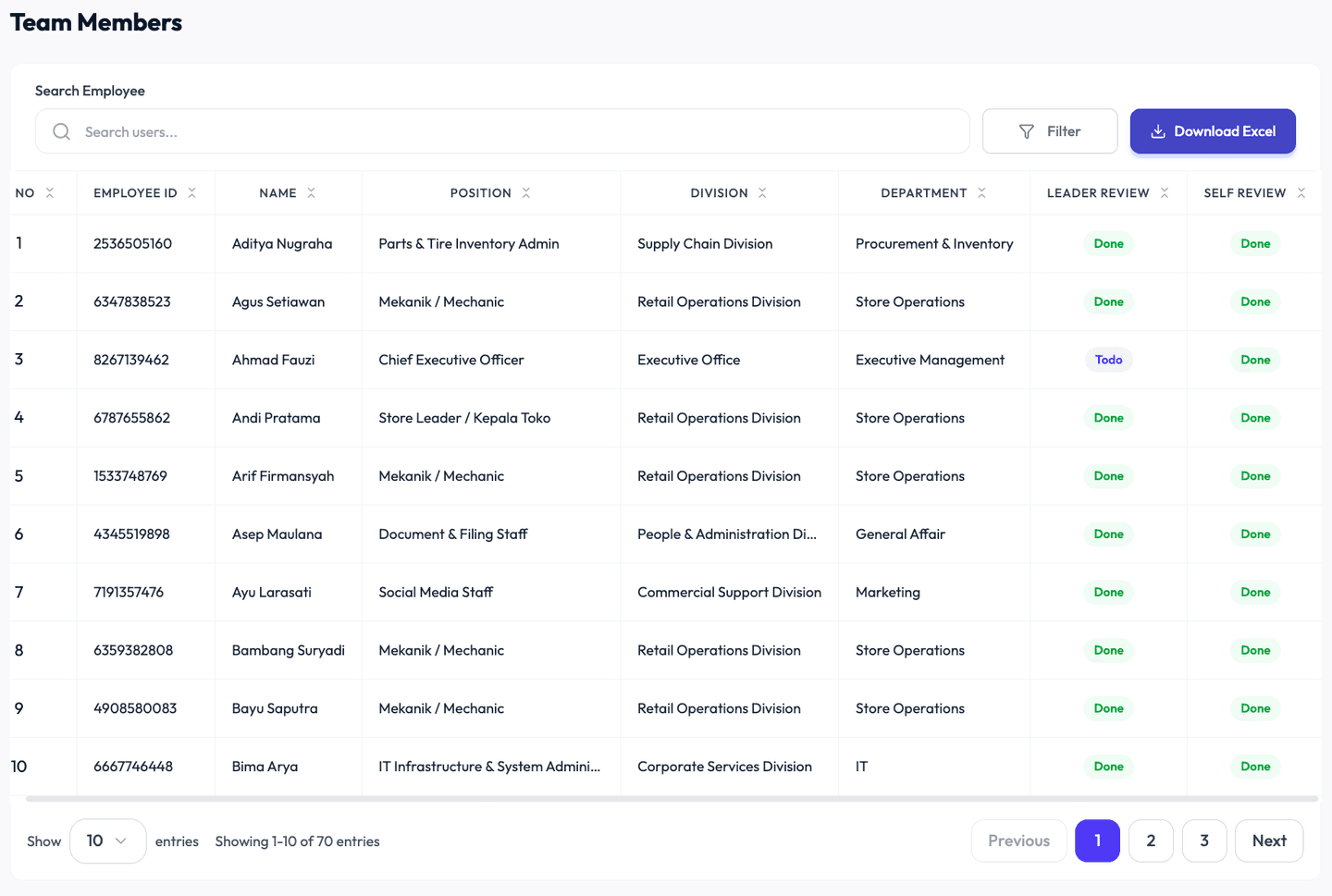The image size is (1332, 896).
Task: Click employee ID 8267139462
Action: (131, 360)
